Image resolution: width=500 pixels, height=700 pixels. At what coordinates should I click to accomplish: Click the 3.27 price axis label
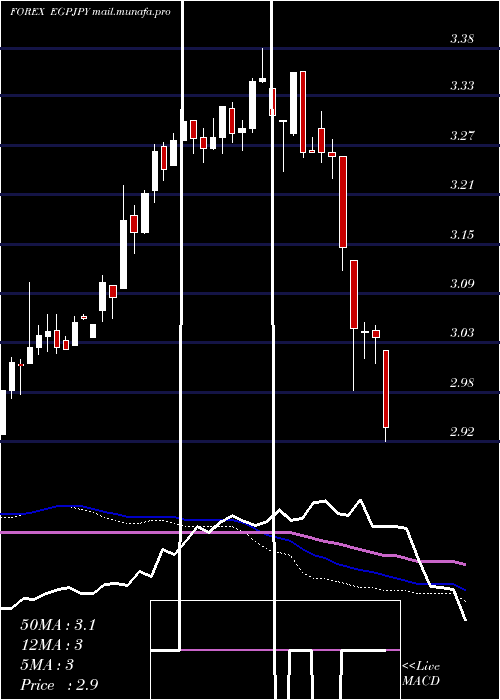point(462,136)
